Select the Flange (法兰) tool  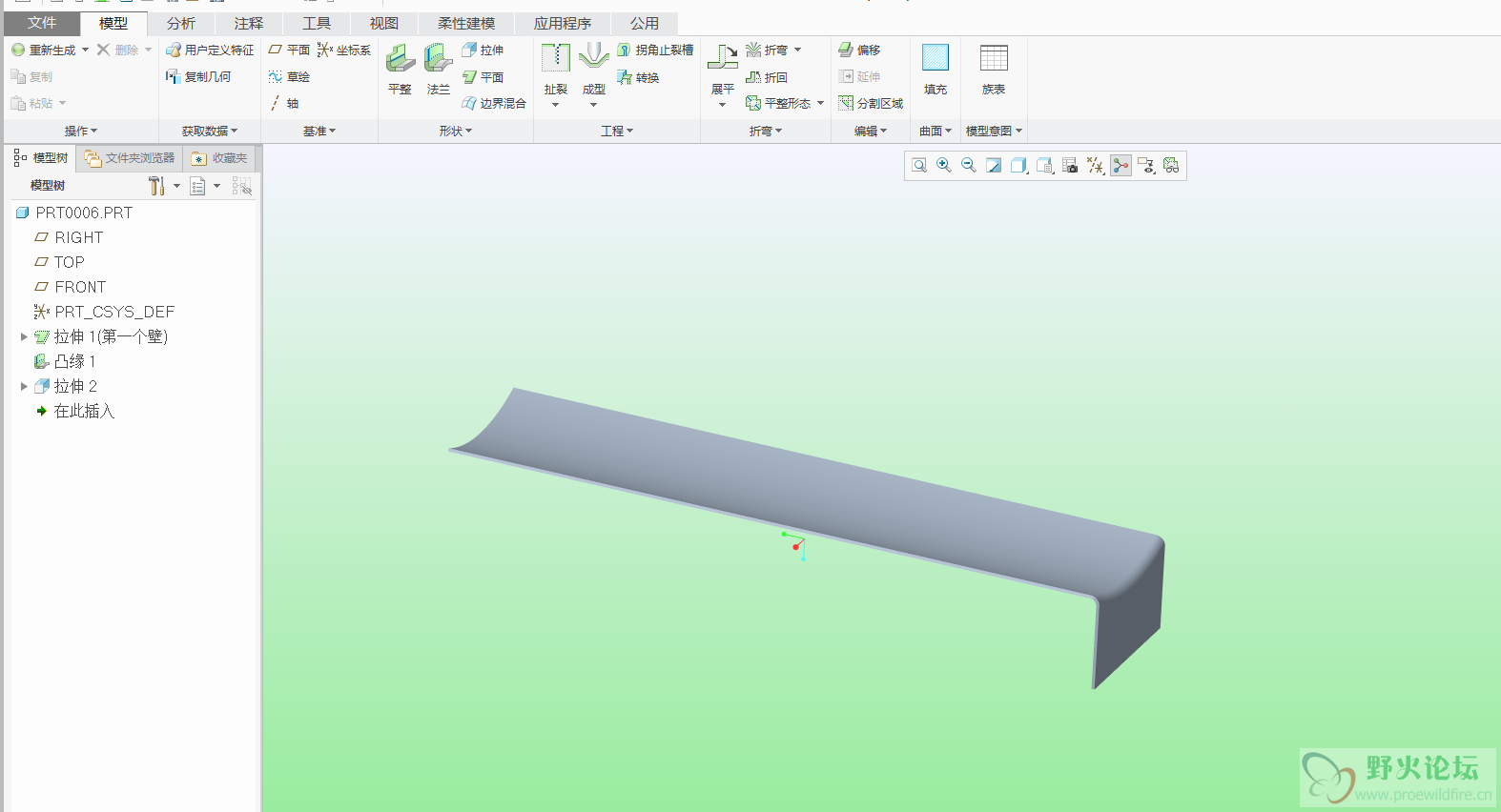click(x=439, y=69)
